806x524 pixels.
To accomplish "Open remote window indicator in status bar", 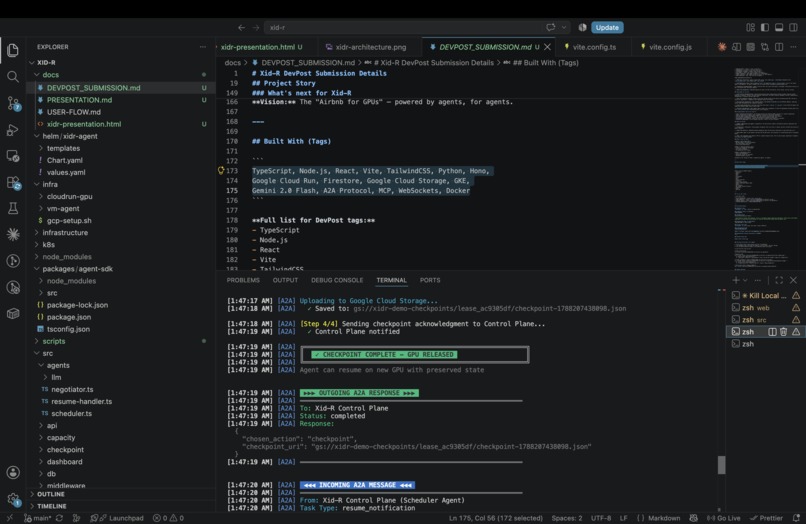I will (x=9, y=518).
